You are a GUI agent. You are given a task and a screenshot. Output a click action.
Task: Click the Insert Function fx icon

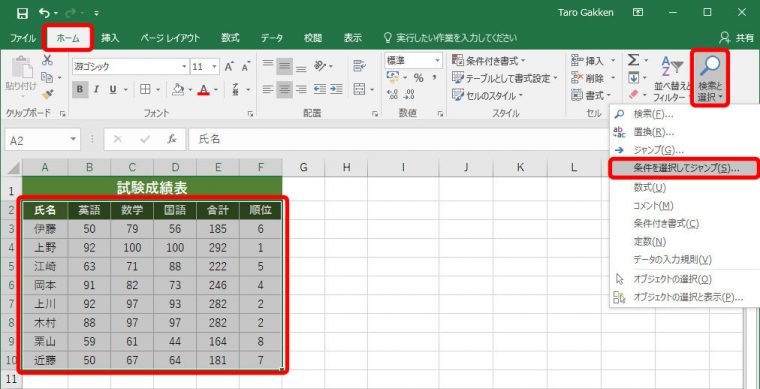tap(172, 140)
